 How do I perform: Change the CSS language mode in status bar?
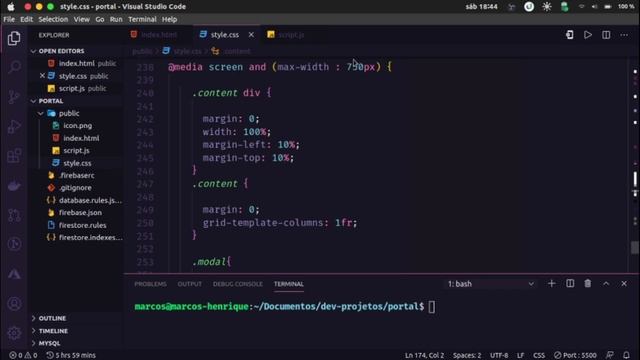pos(539,355)
